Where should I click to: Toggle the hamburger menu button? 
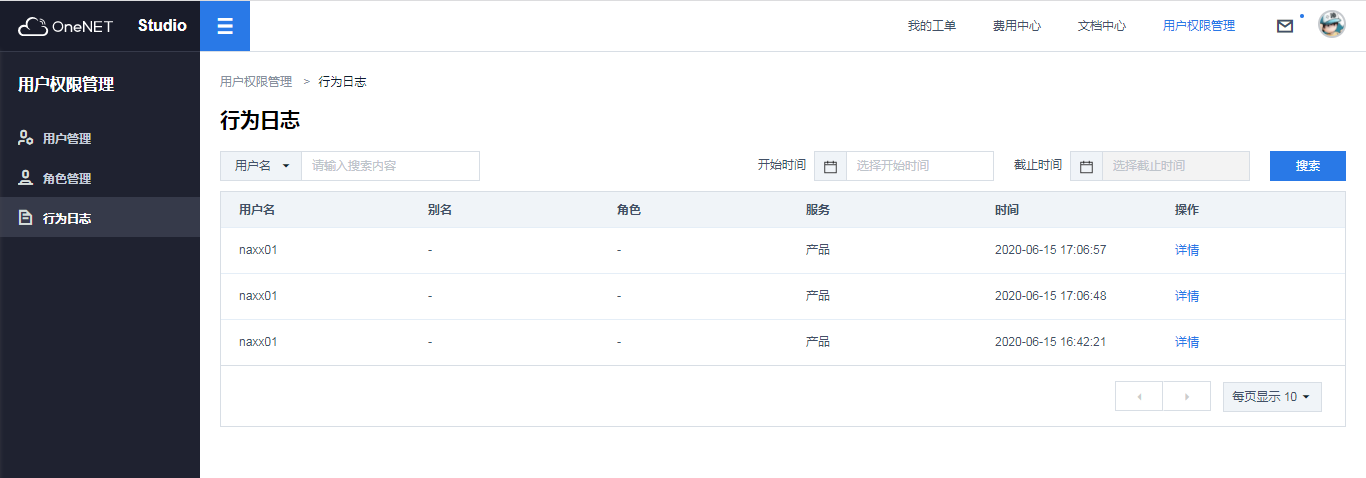click(225, 26)
